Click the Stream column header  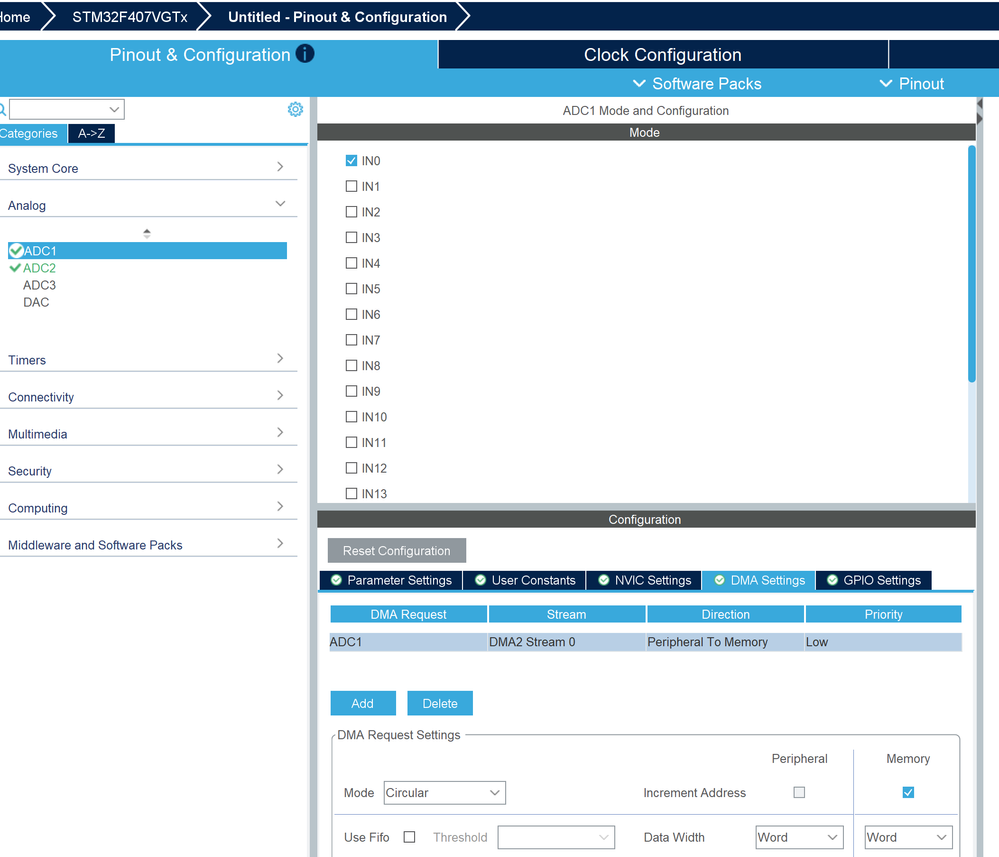567,614
